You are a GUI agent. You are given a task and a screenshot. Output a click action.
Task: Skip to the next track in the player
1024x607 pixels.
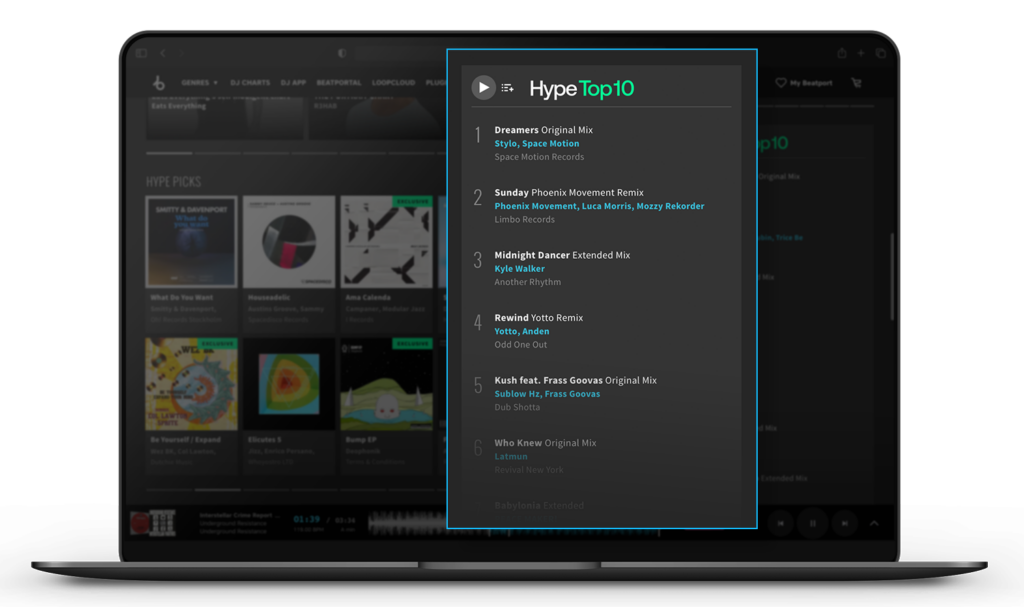(843, 523)
